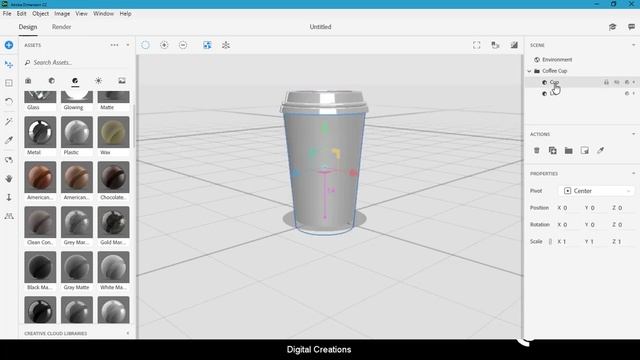The image size is (640, 360).
Task: Click the frame selection corners icon
Action: point(476,45)
